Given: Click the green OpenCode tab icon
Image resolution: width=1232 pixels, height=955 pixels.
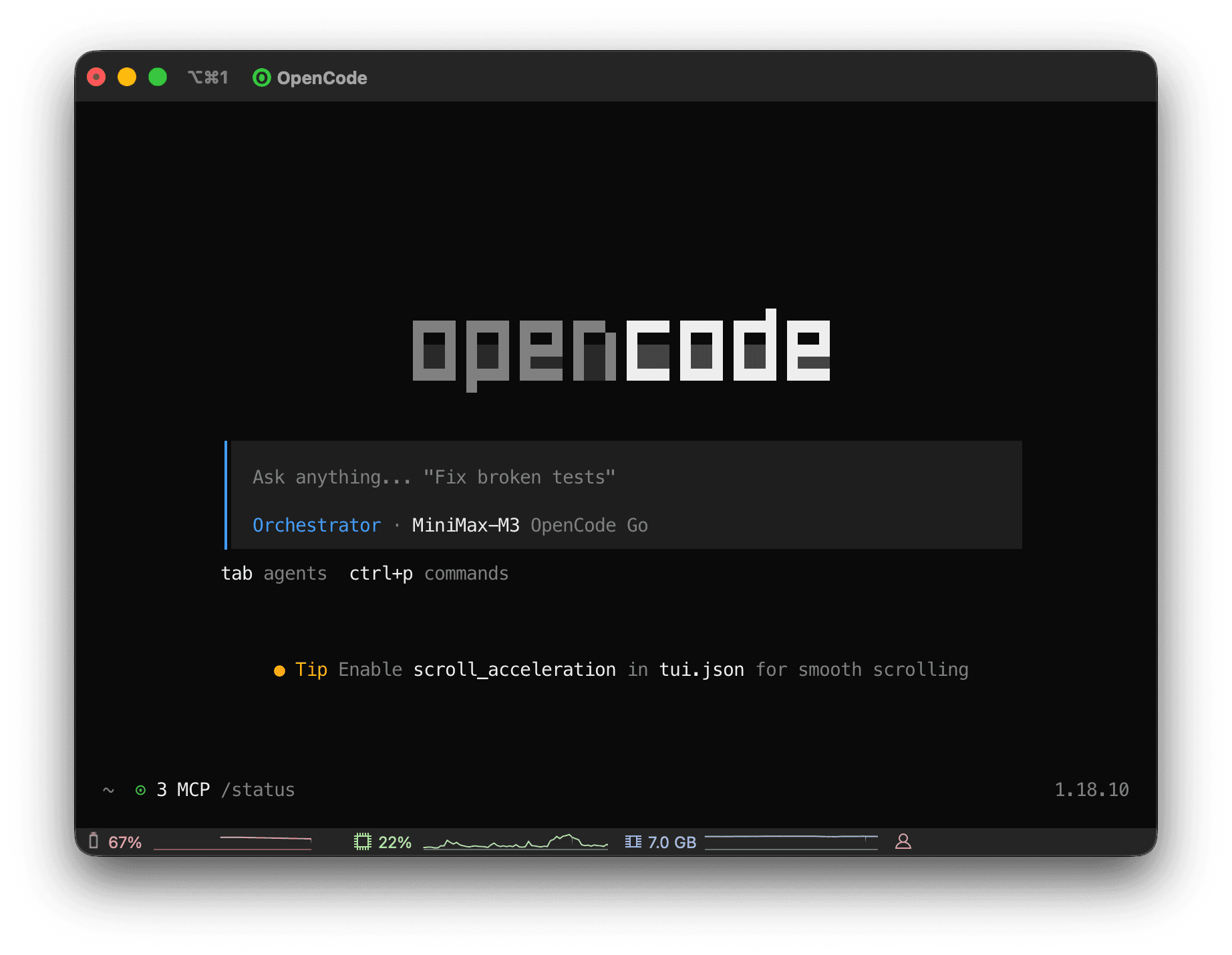Looking at the screenshot, I should [x=261, y=78].
